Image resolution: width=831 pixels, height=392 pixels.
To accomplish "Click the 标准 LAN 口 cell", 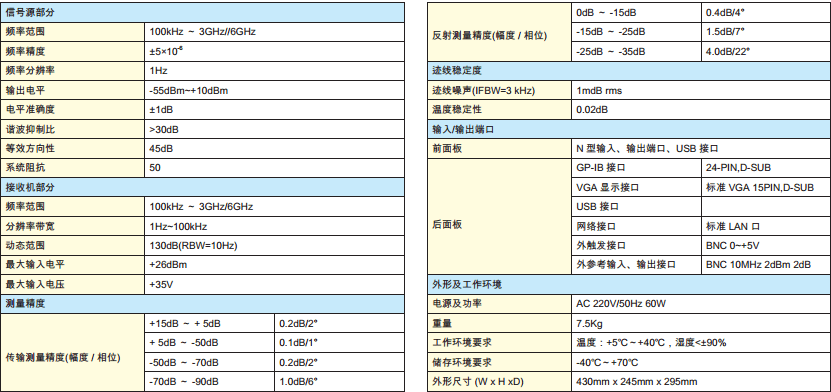I will [x=765, y=226].
